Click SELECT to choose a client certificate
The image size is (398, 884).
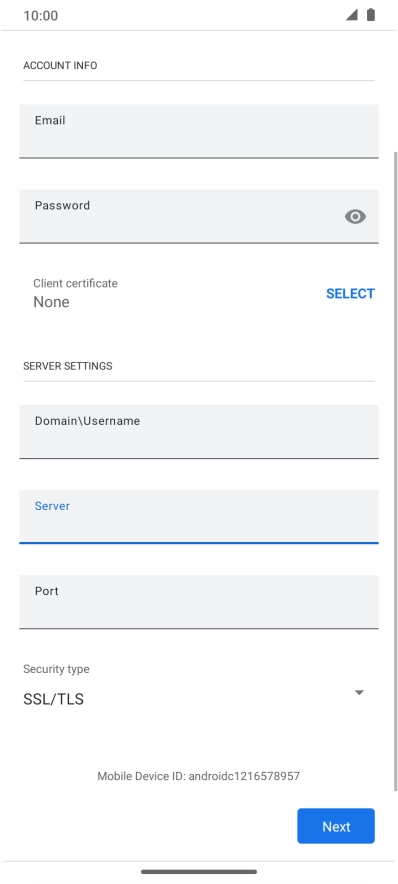point(350,293)
